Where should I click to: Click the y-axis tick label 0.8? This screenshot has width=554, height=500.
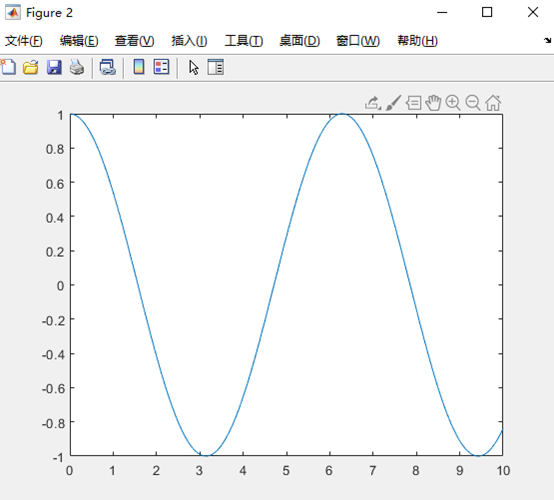(55, 149)
